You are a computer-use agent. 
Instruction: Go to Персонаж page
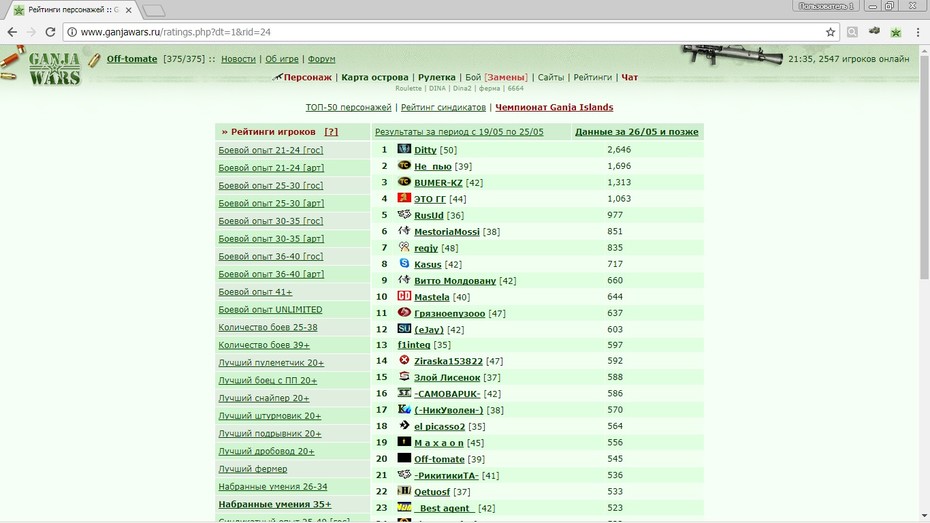(x=307, y=77)
